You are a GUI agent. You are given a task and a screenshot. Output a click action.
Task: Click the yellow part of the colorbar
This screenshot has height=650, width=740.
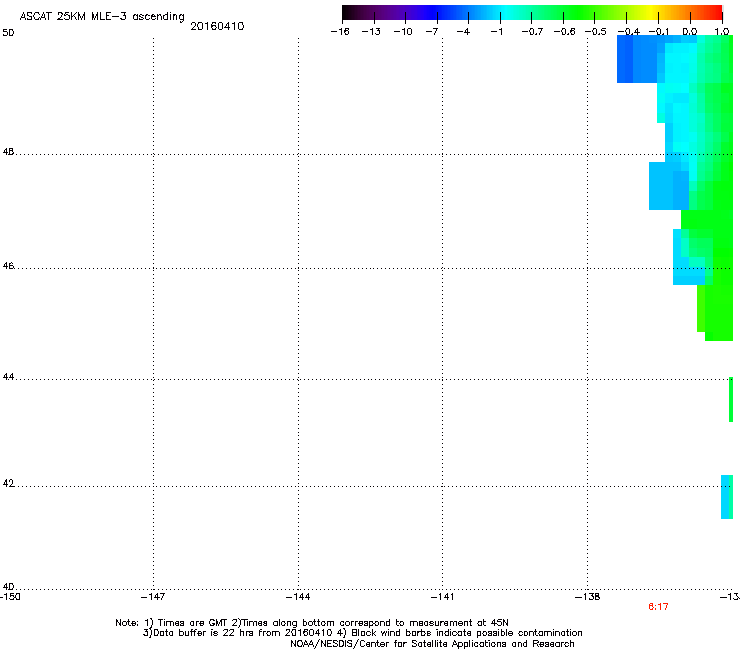[652, 12]
